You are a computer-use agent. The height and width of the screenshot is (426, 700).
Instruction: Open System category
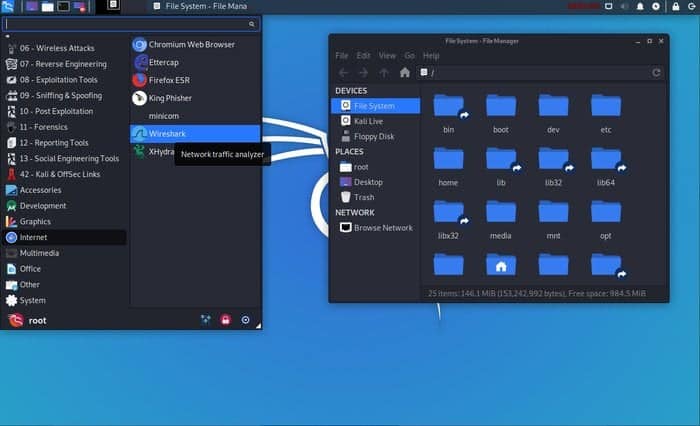tap(65, 301)
